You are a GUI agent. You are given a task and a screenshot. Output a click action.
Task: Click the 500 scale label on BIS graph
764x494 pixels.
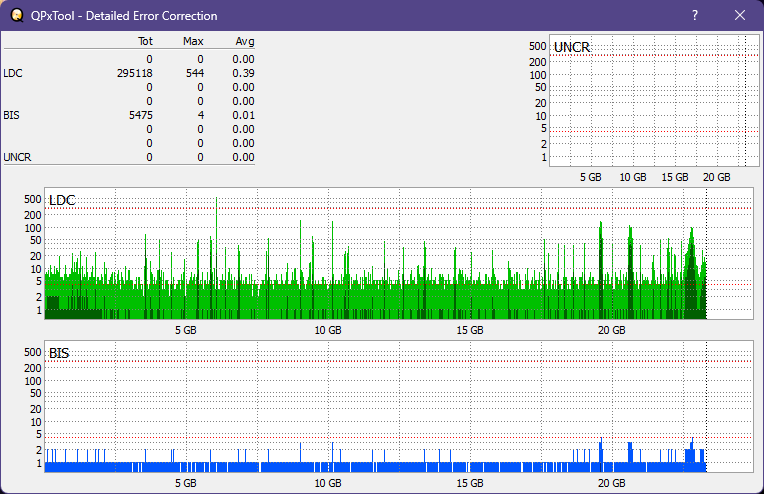(x=33, y=352)
